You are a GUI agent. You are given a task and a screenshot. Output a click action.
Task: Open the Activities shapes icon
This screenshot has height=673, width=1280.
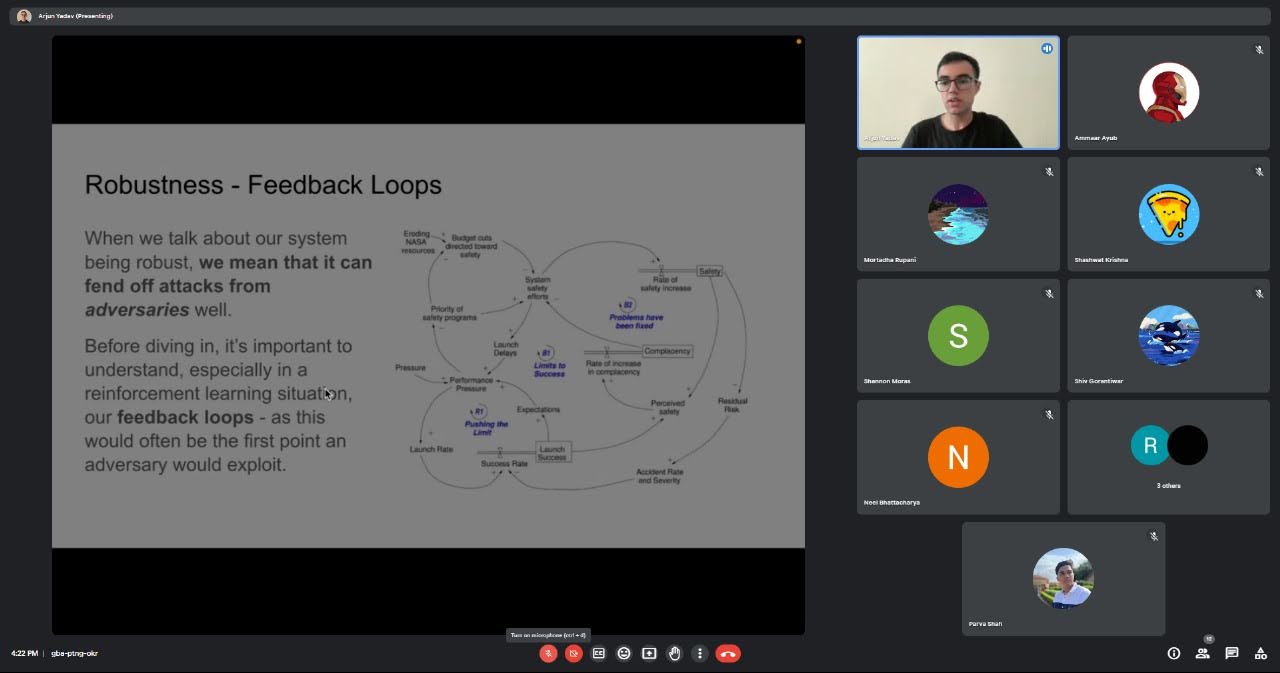(1261, 653)
